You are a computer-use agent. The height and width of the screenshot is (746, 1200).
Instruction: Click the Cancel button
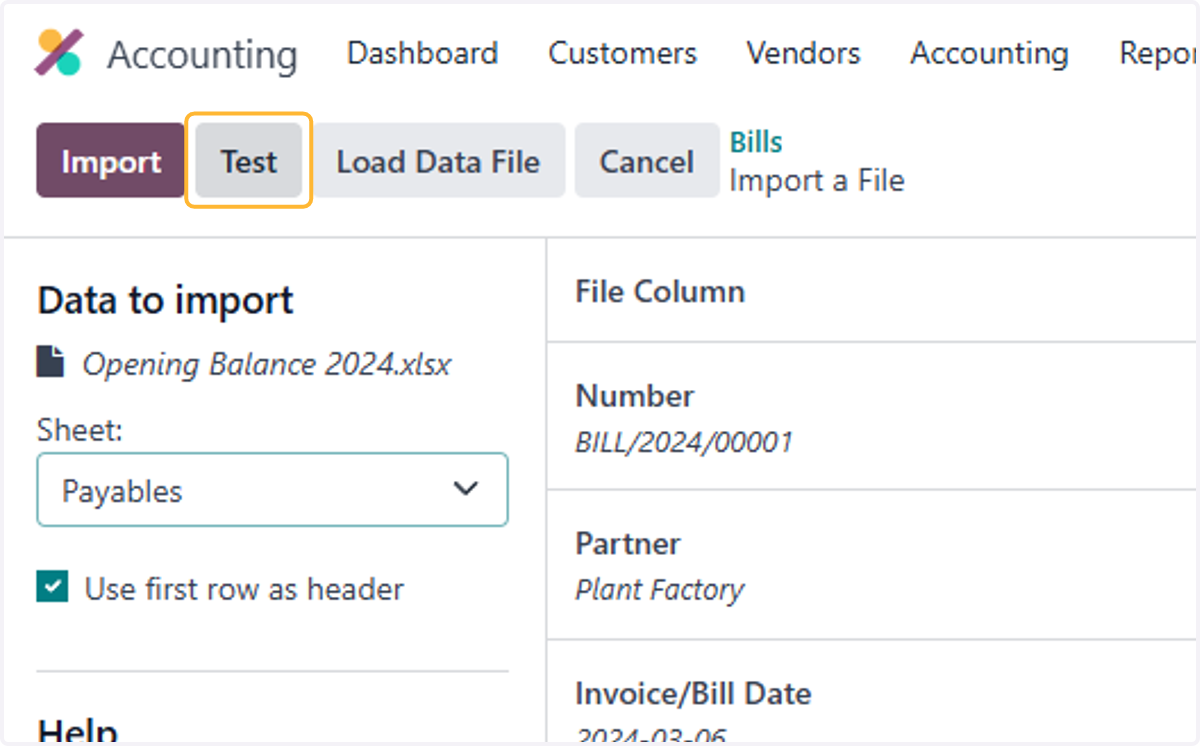tap(647, 161)
